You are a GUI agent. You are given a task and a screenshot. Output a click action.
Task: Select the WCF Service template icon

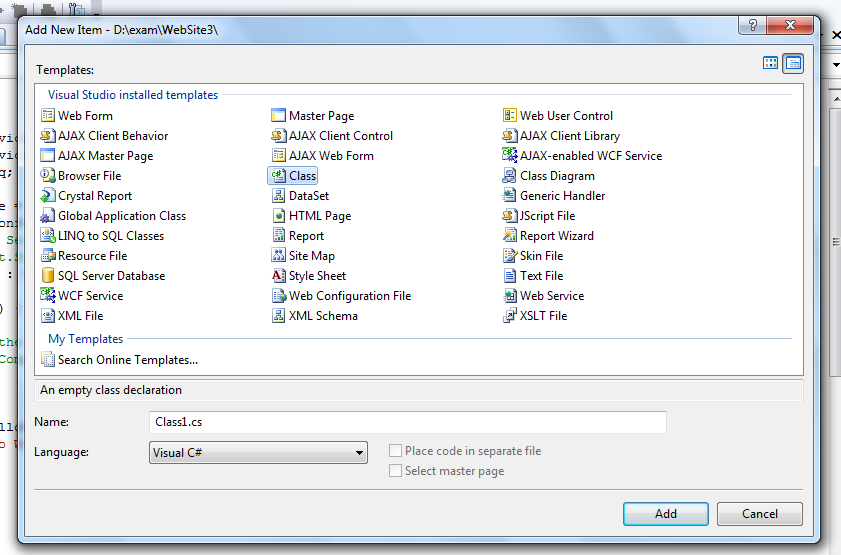48,295
